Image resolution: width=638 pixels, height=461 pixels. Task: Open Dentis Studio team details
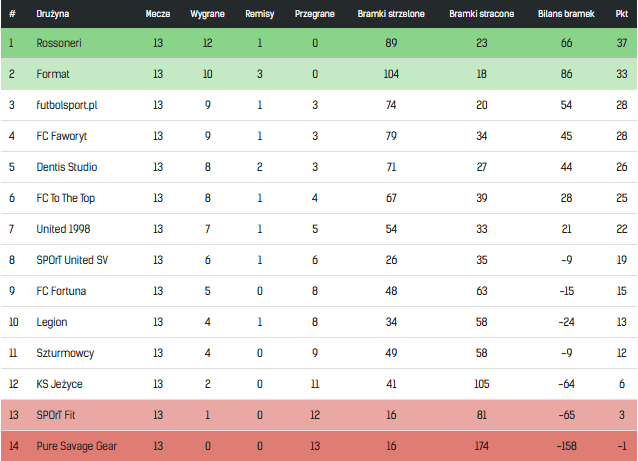66,167
